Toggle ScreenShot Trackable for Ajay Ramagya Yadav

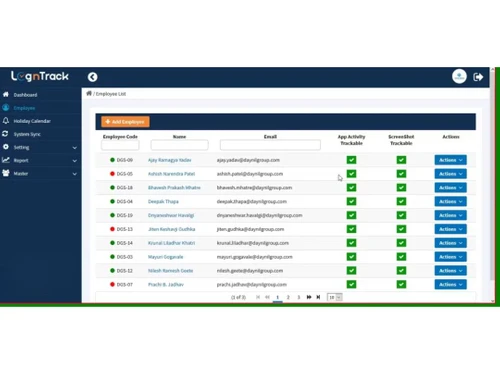click(401, 160)
